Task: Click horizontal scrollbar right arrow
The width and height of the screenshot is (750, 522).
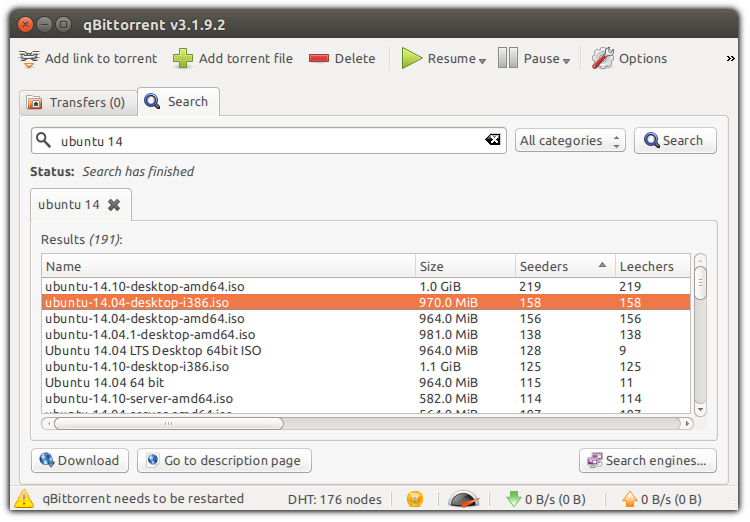Action: click(x=687, y=423)
